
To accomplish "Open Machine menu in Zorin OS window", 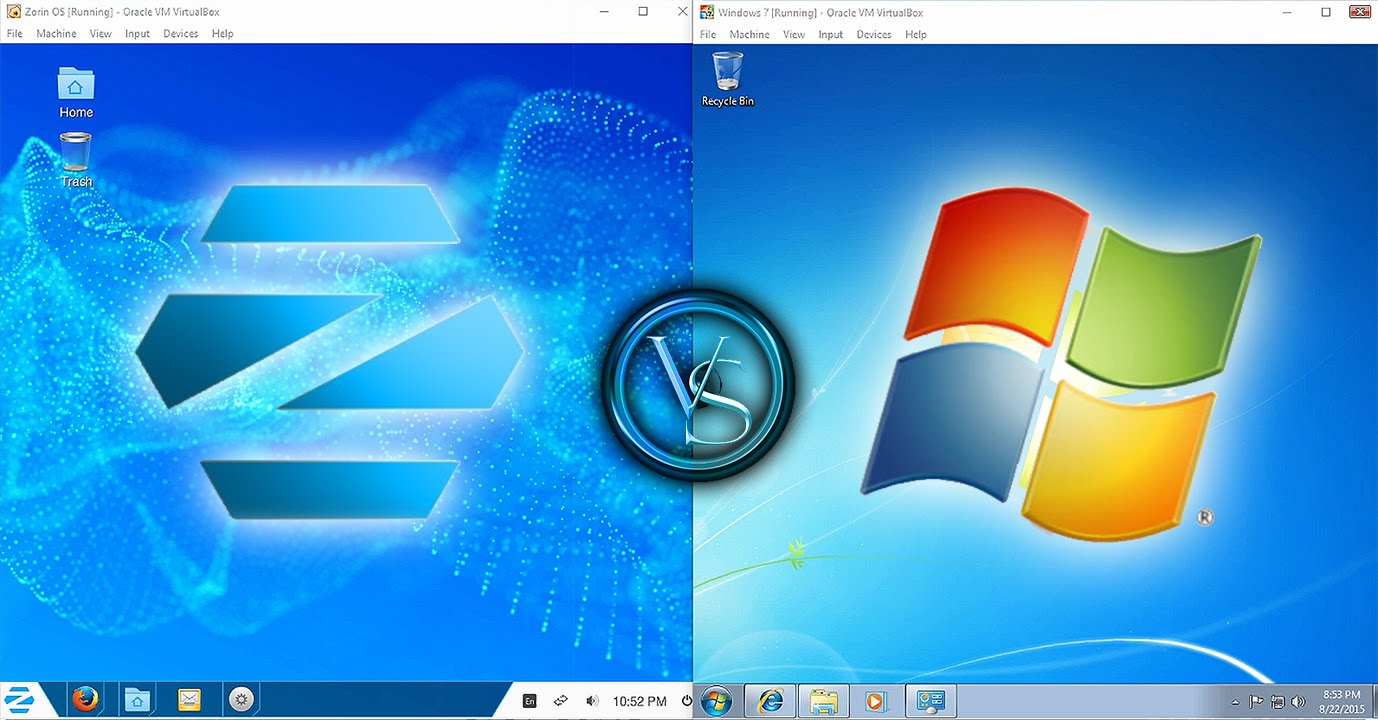I will point(56,34).
